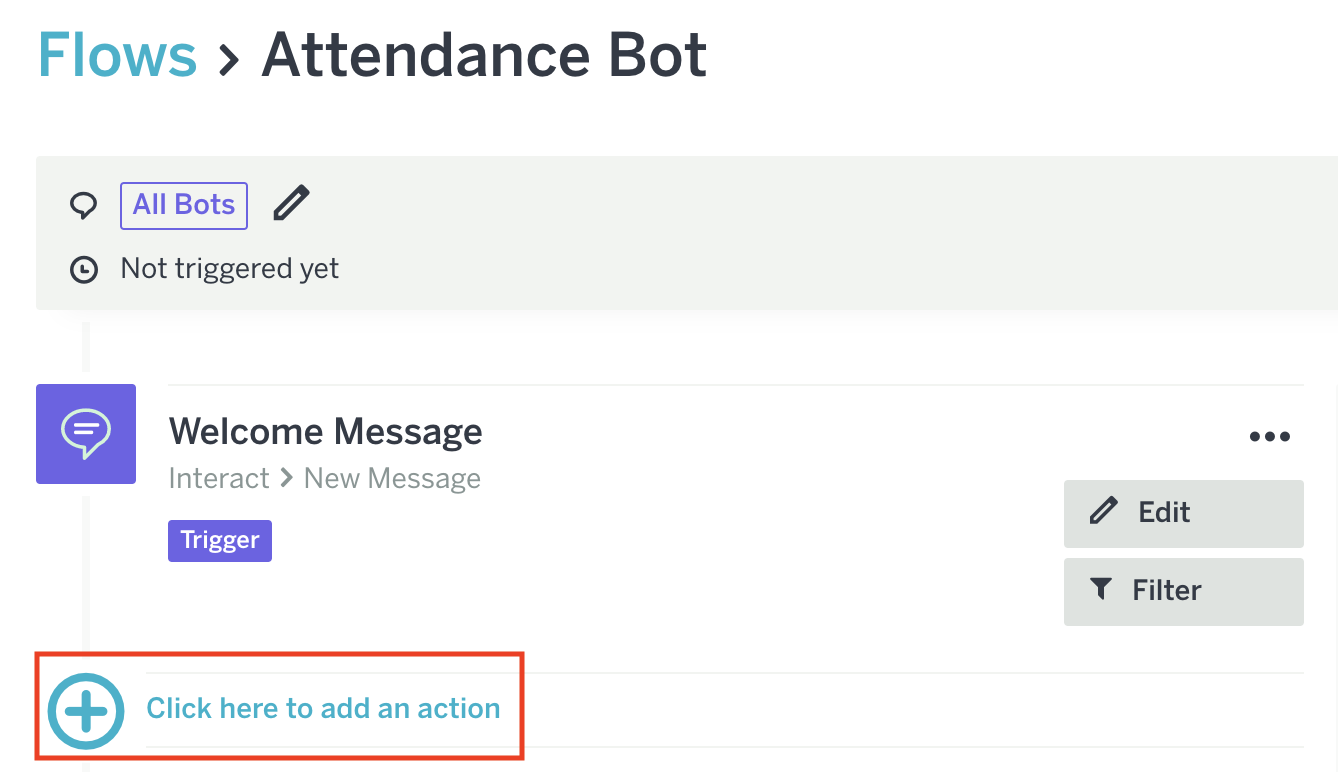Click the purple Welcome Message chat icon
The height and width of the screenshot is (772, 1338).
click(x=86, y=434)
